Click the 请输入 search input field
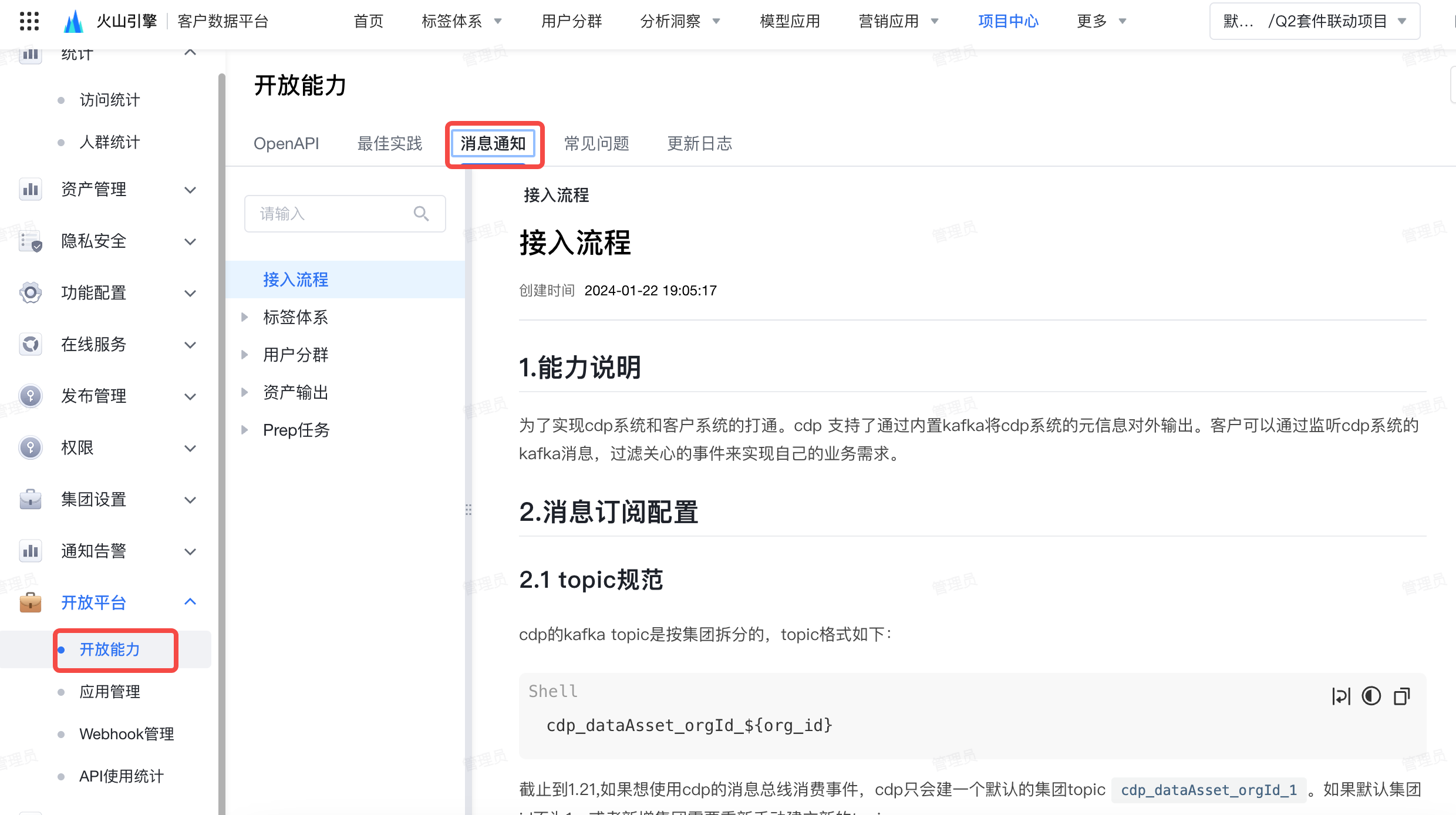1456x815 pixels. 345,214
